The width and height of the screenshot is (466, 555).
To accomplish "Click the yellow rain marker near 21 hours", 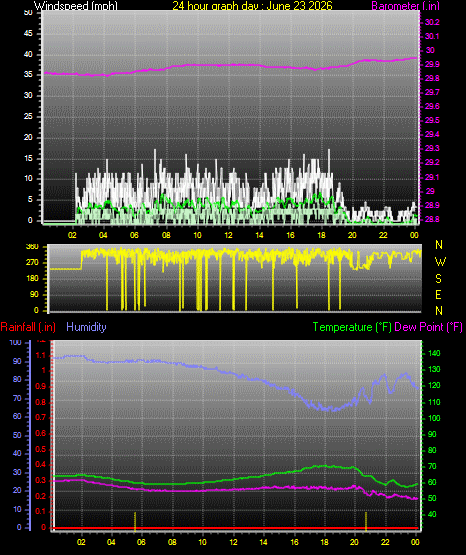I will coord(366,521).
